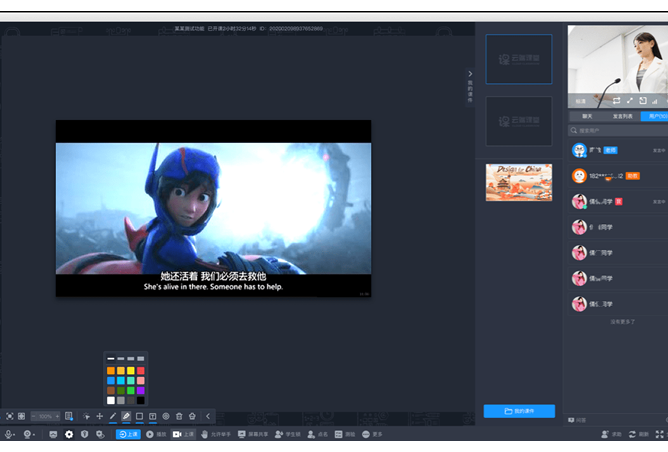Click the roll call person icon button
Viewport: 668px width, 452px height.
317,434
